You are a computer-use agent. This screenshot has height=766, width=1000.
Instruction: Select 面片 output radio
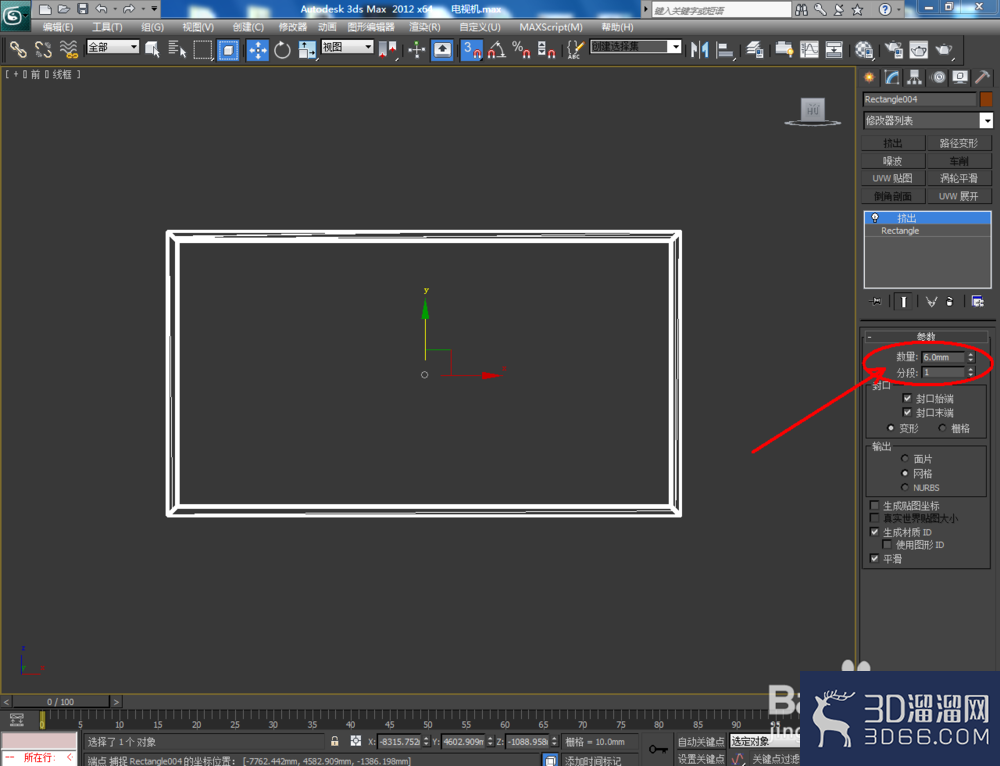904,459
